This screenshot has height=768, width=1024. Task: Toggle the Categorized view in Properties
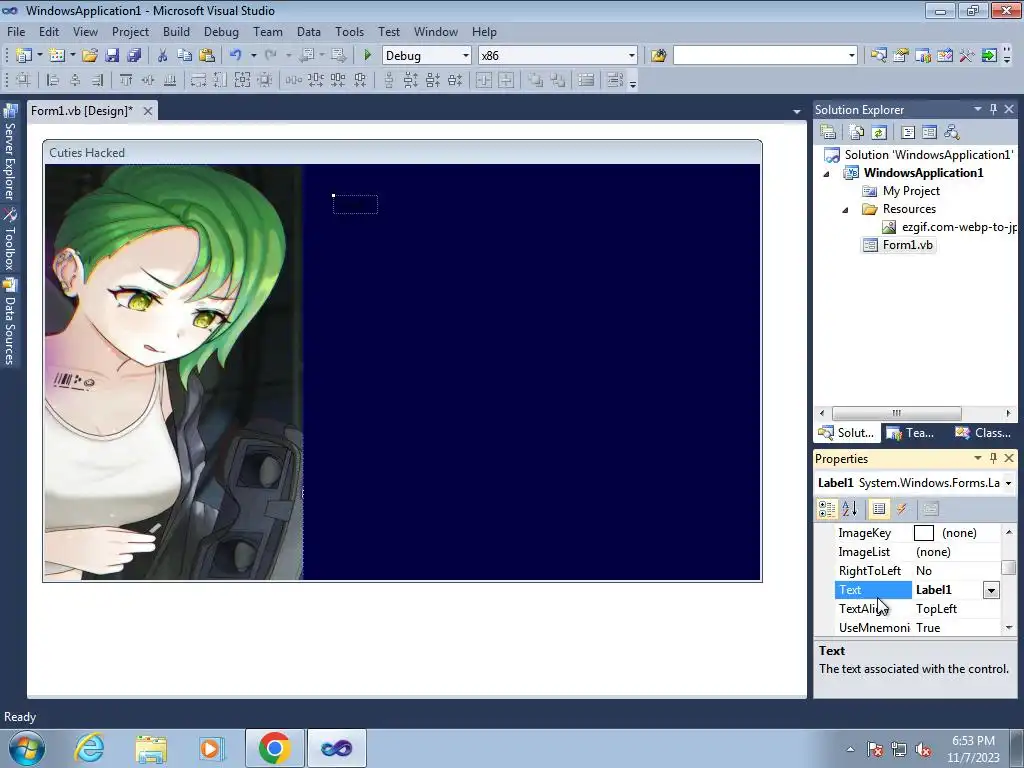click(x=827, y=509)
